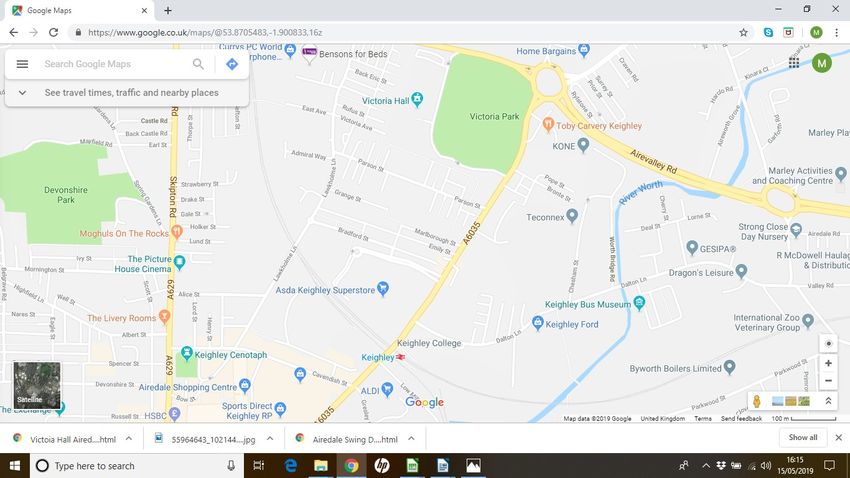Screen dimensions: 850x478
Task: Open options for Victoia Hall Aired html download
Action: click(x=128, y=439)
